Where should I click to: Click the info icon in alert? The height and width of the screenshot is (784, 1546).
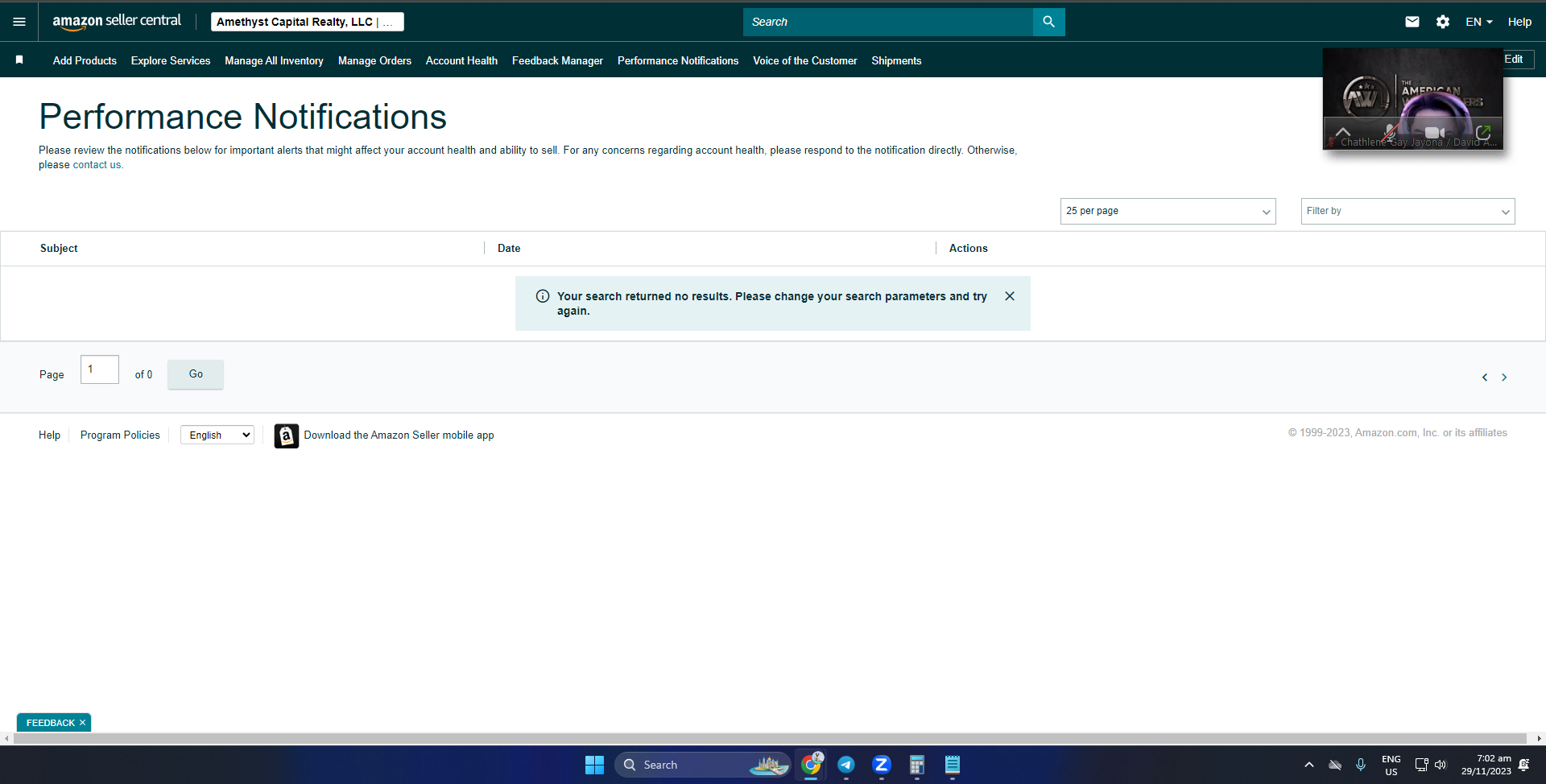(x=543, y=296)
